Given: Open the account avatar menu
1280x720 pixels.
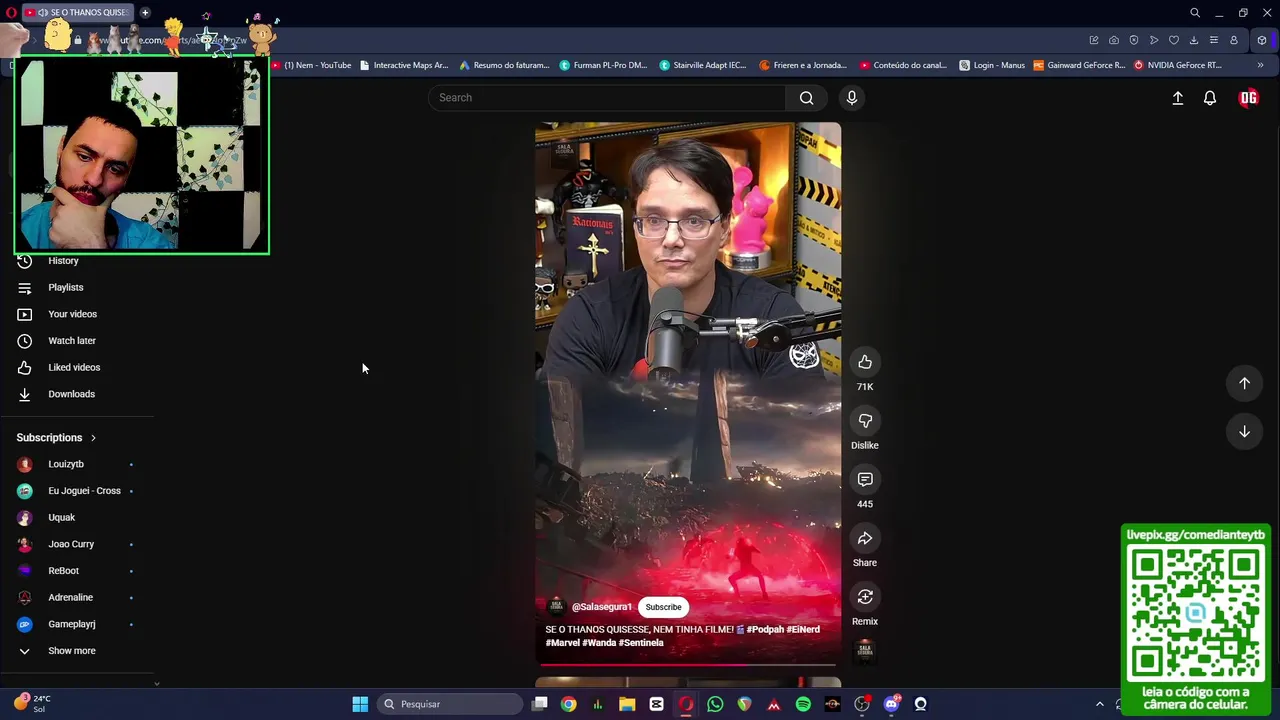Looking at the screenshot, I should pyautogui.click(x=1248, y=98).
